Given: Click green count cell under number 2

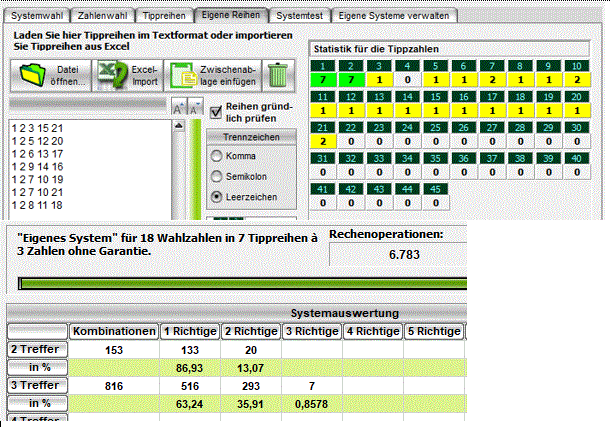Looking at the screenshot, I should [351, 80].
